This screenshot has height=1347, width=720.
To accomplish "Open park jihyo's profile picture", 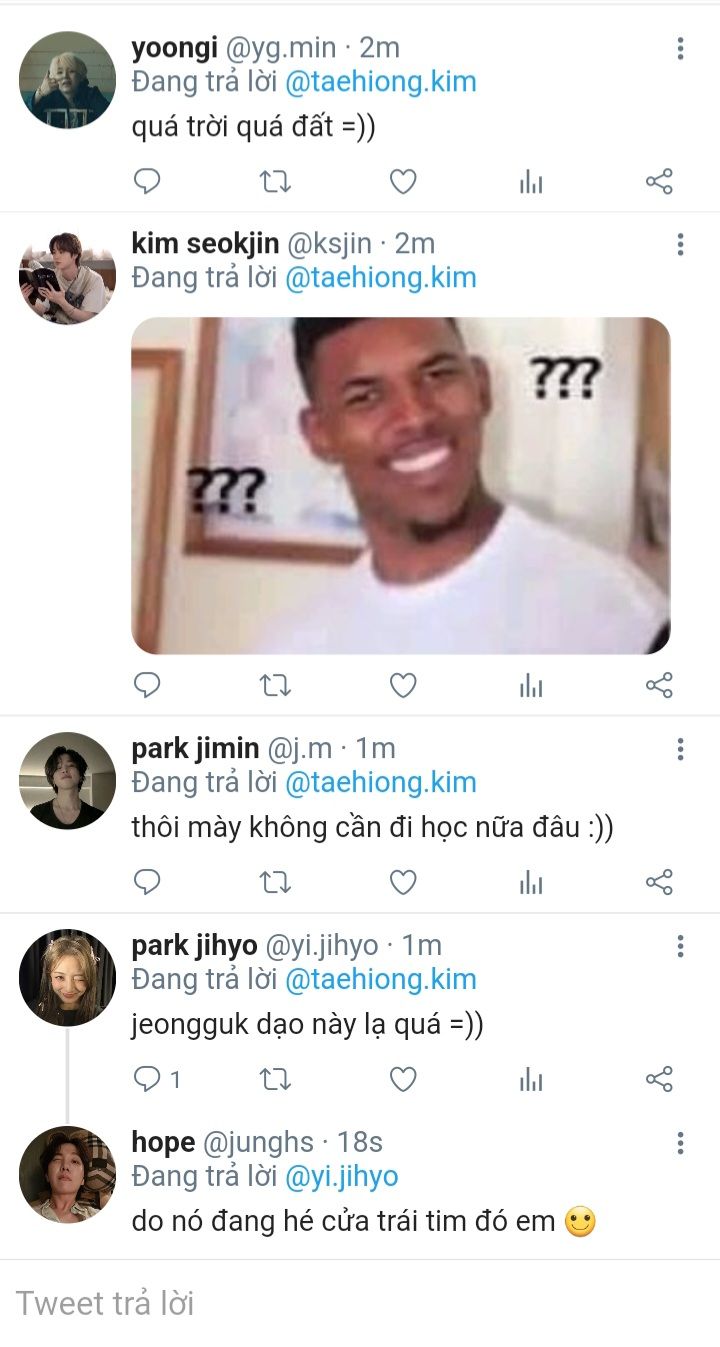I will tap(67, 978).
